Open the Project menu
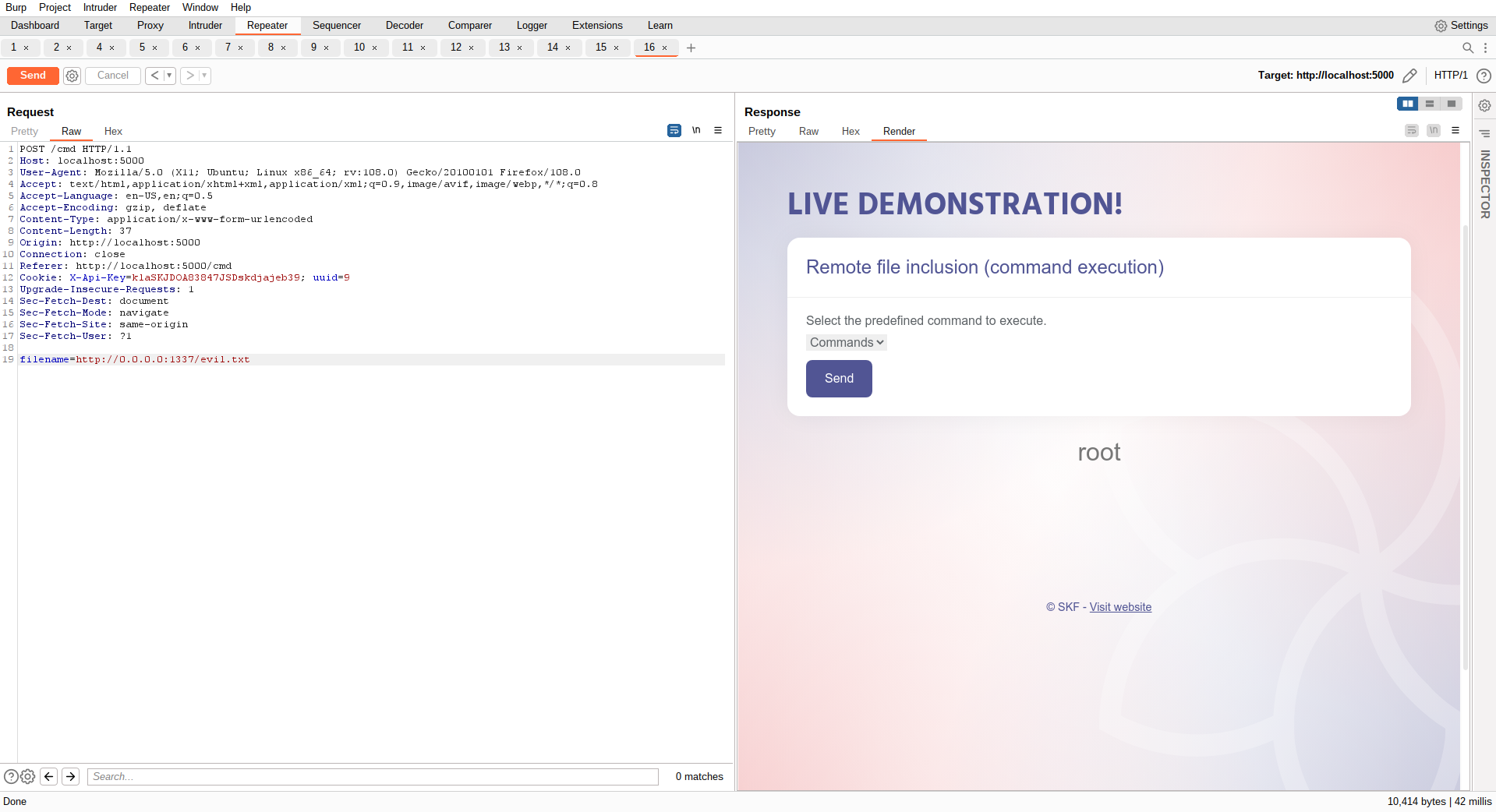Viewport: 1496px width, 812px height. point(55,8)
